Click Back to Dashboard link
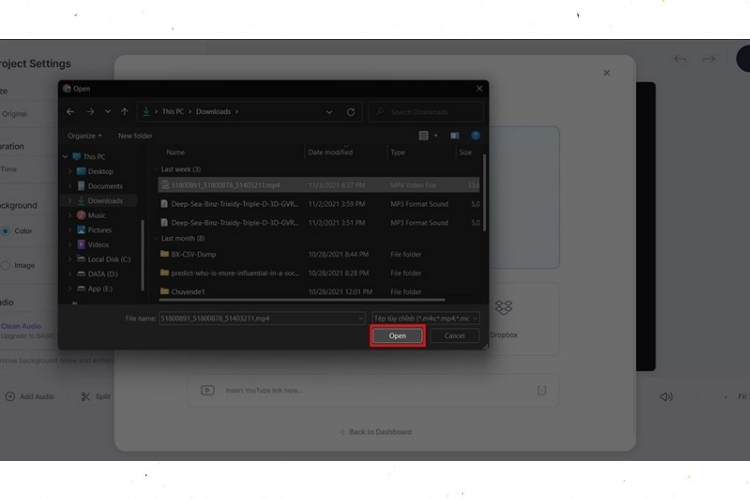This screenshot has height=500, width=750. (x=375, y=432)
